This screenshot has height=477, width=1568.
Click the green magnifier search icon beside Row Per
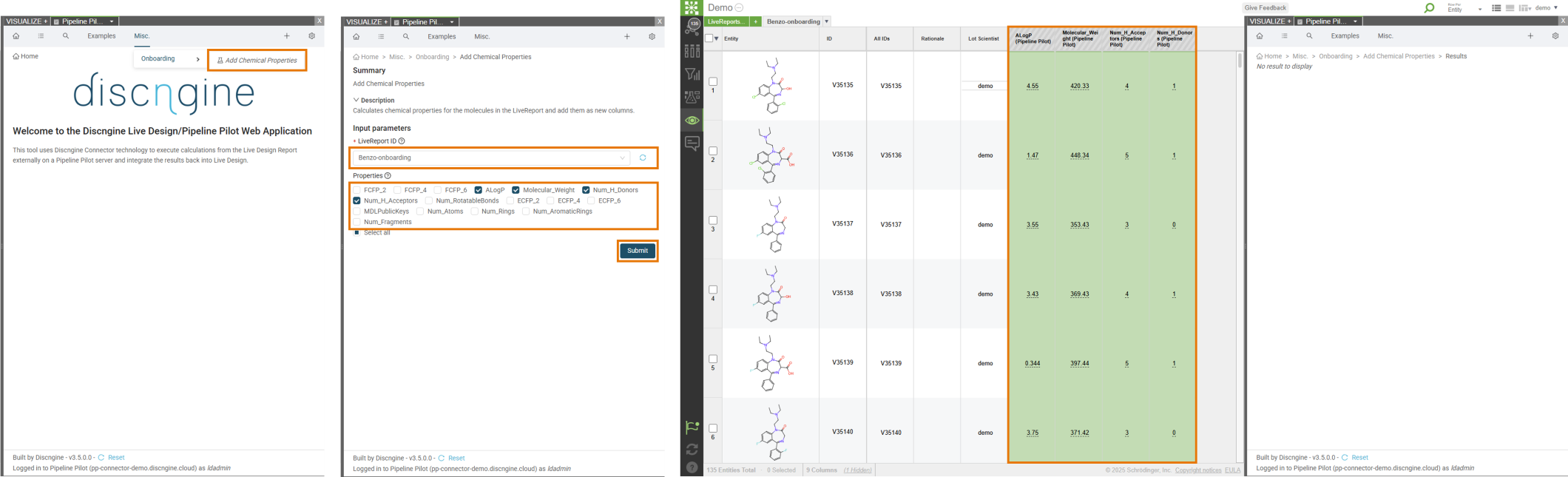tap(1429, 8)
